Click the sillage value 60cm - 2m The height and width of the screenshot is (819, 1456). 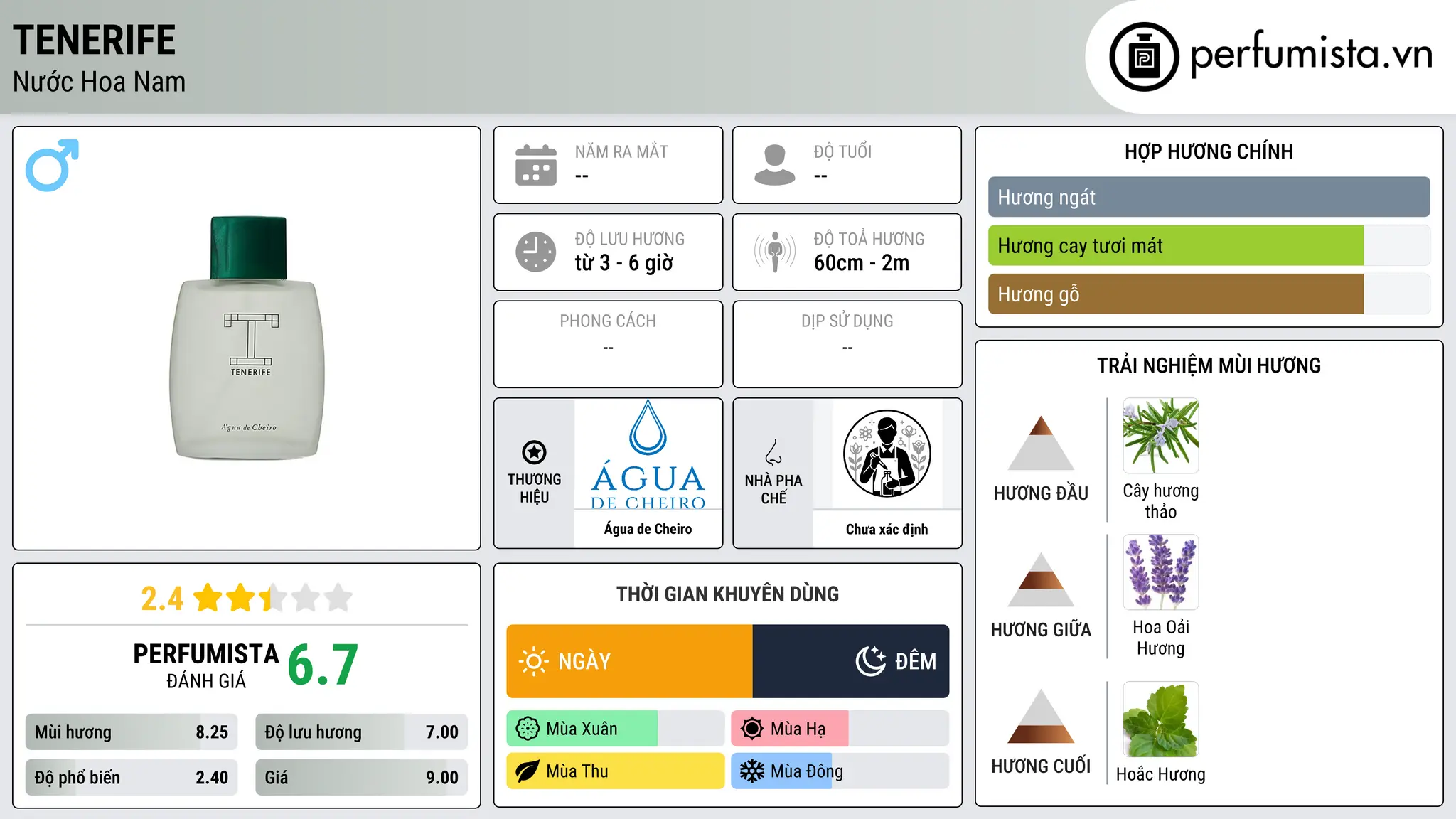(x=862, y=263)
